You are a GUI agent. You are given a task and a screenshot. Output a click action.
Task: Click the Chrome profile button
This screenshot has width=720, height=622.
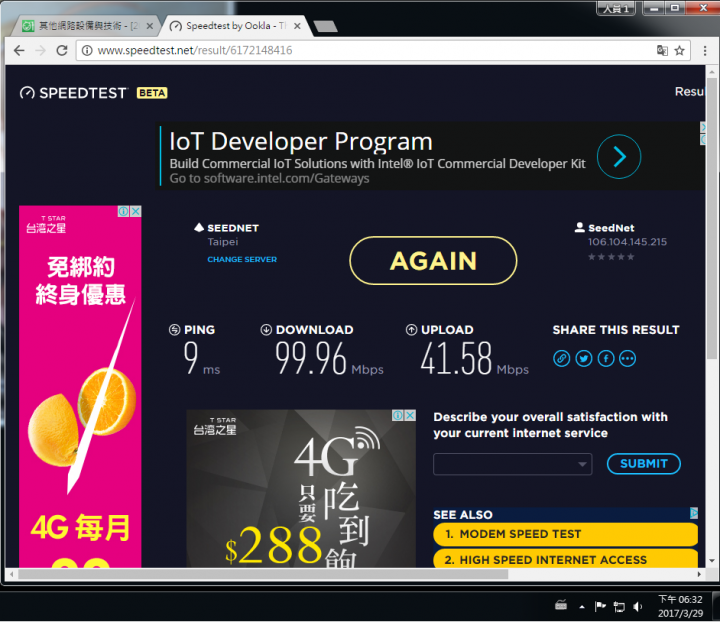(x=616, y=8)
